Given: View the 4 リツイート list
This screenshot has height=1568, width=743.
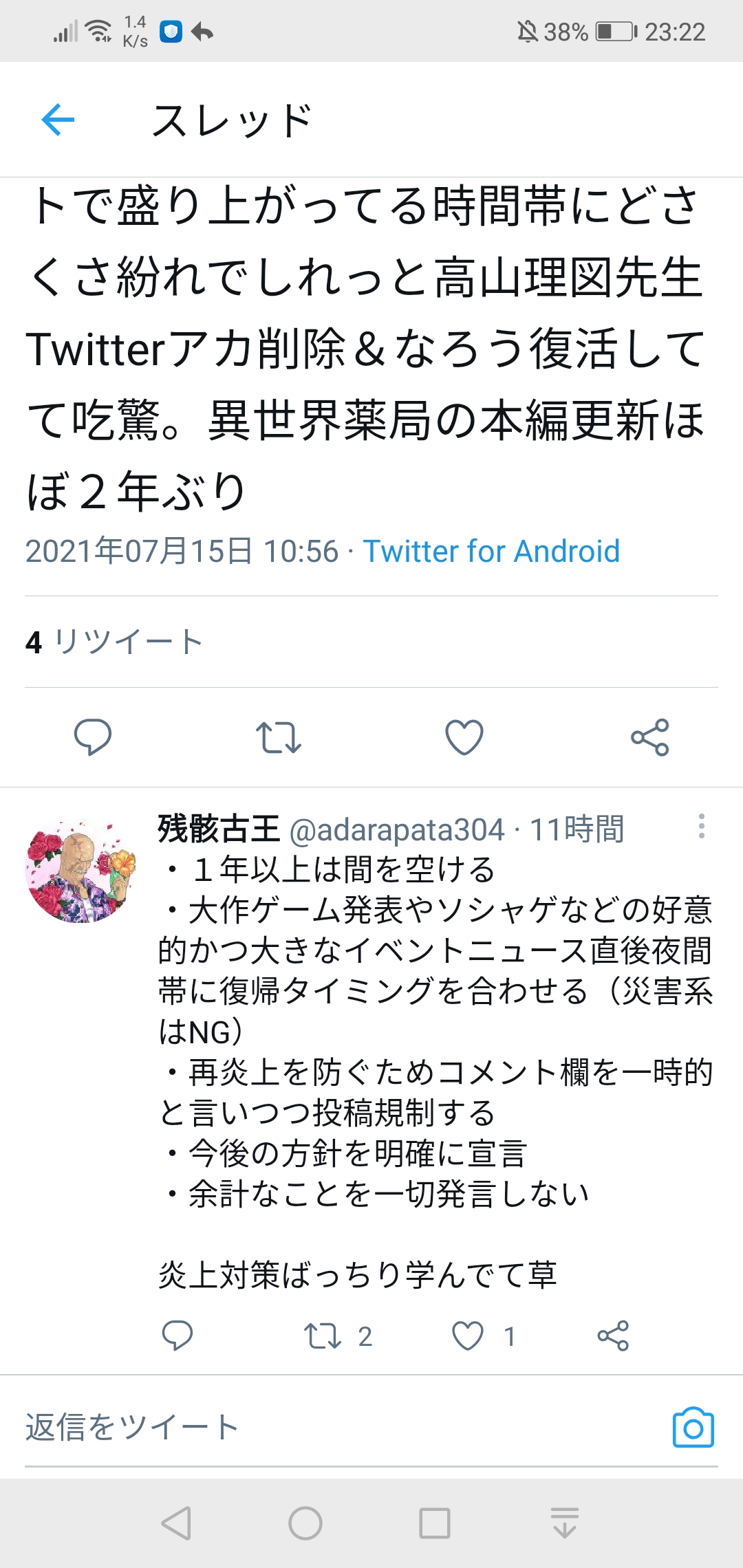Looking at the screenshot, I should point(114,642).
